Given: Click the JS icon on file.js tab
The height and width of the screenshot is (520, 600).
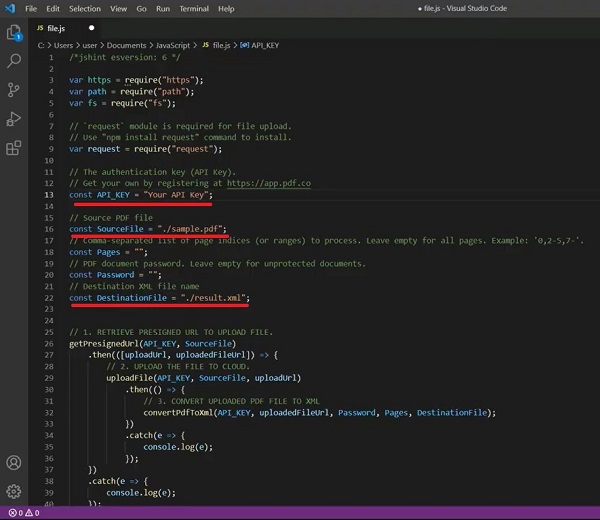Looking at the screenshot, I should coord(40,28).
